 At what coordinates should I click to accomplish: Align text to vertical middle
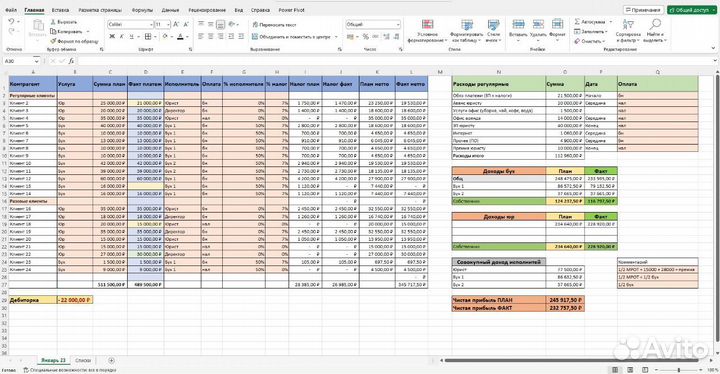pos(211,24)
